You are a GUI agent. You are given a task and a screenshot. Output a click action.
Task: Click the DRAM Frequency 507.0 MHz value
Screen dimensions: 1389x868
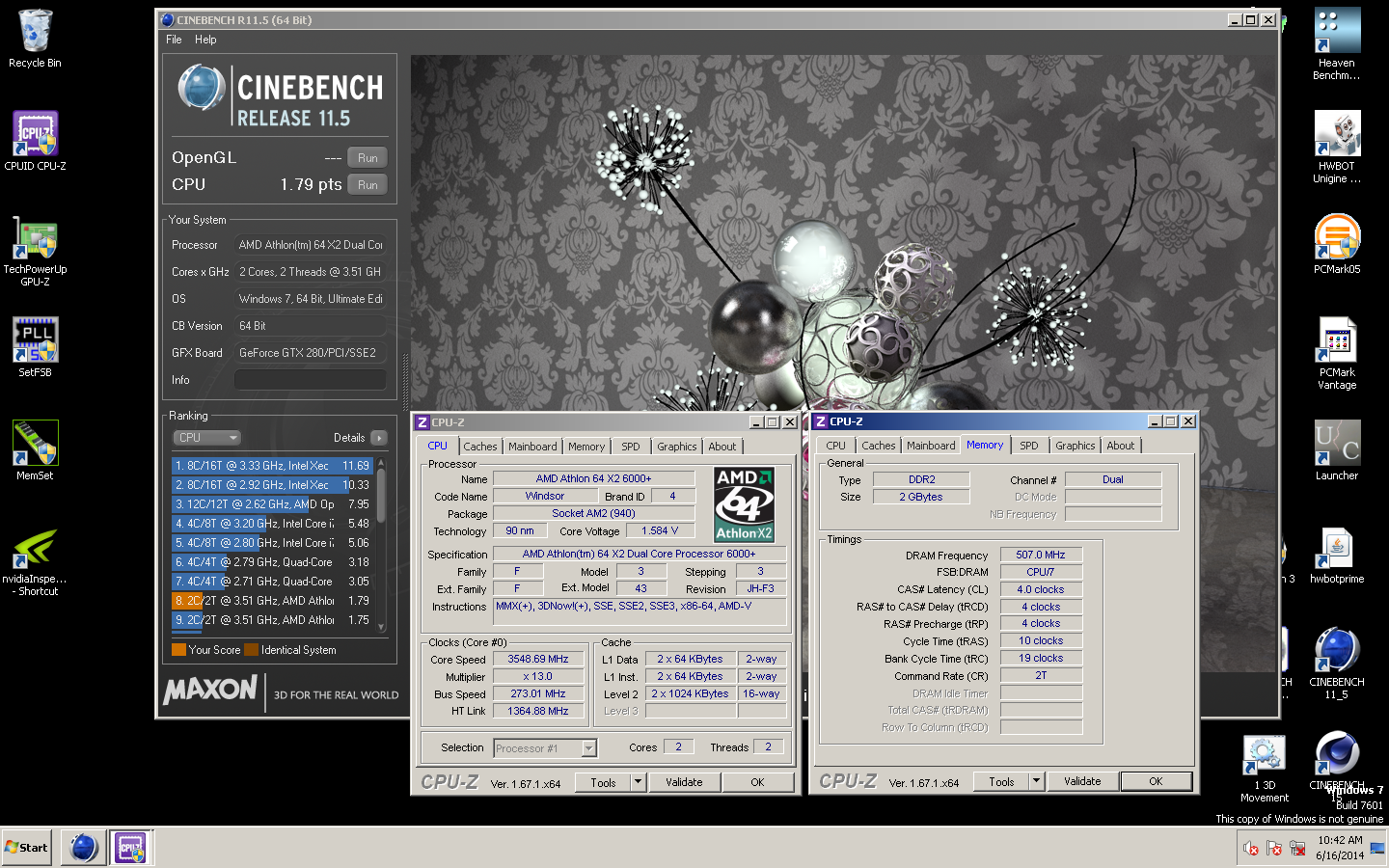pyautogui.click(x=1041, y=555)
